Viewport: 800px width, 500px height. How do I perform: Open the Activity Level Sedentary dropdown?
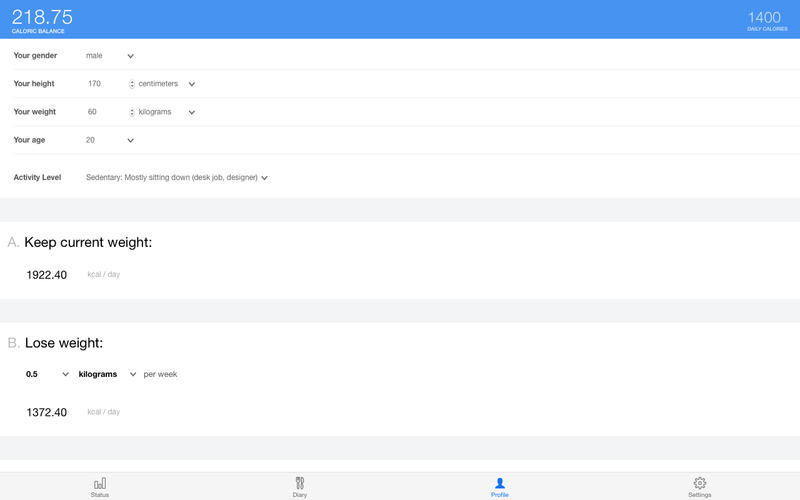(x=177, y=178)
